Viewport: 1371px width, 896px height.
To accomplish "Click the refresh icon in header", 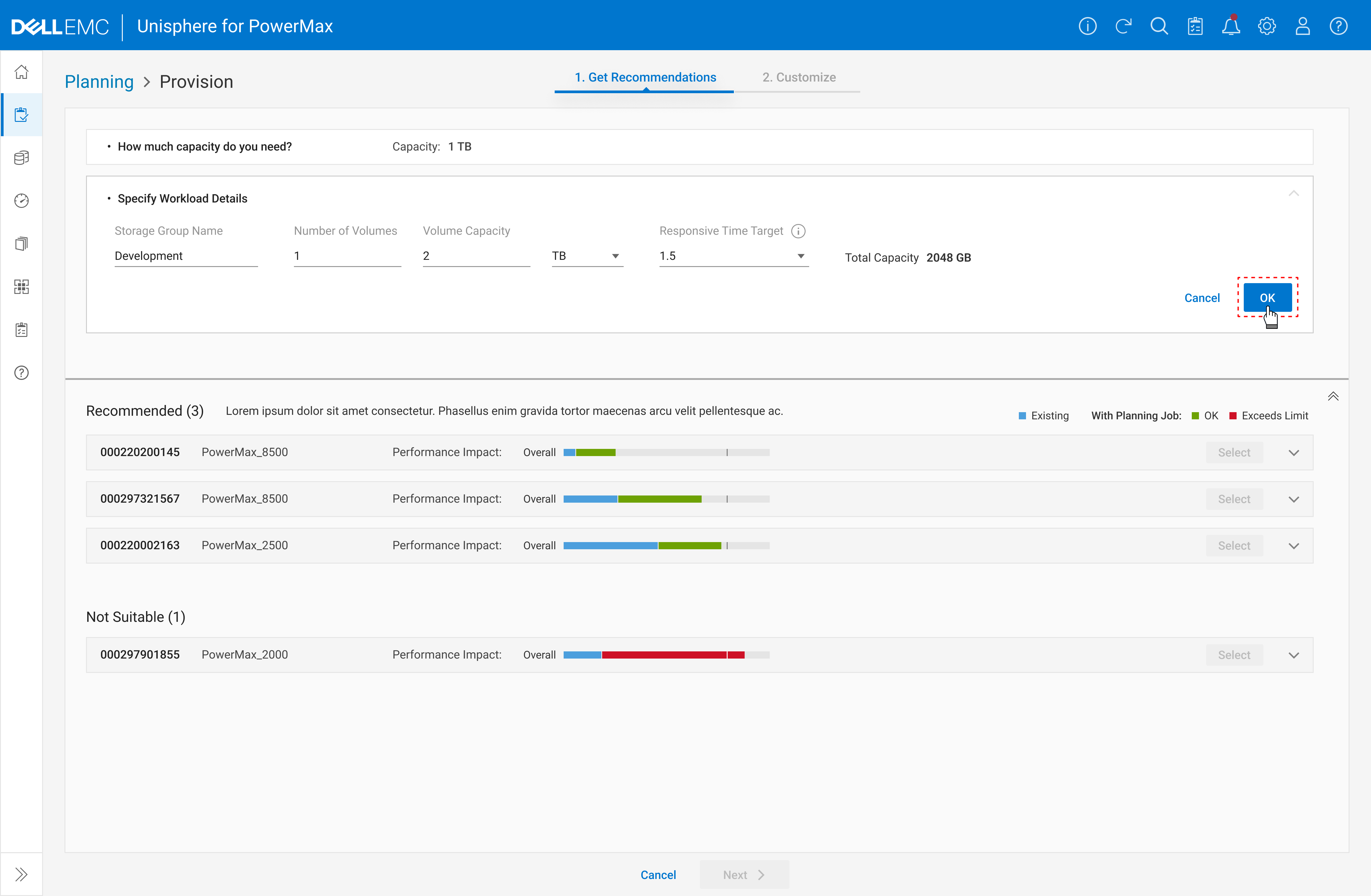I will tap(1123, 27).
